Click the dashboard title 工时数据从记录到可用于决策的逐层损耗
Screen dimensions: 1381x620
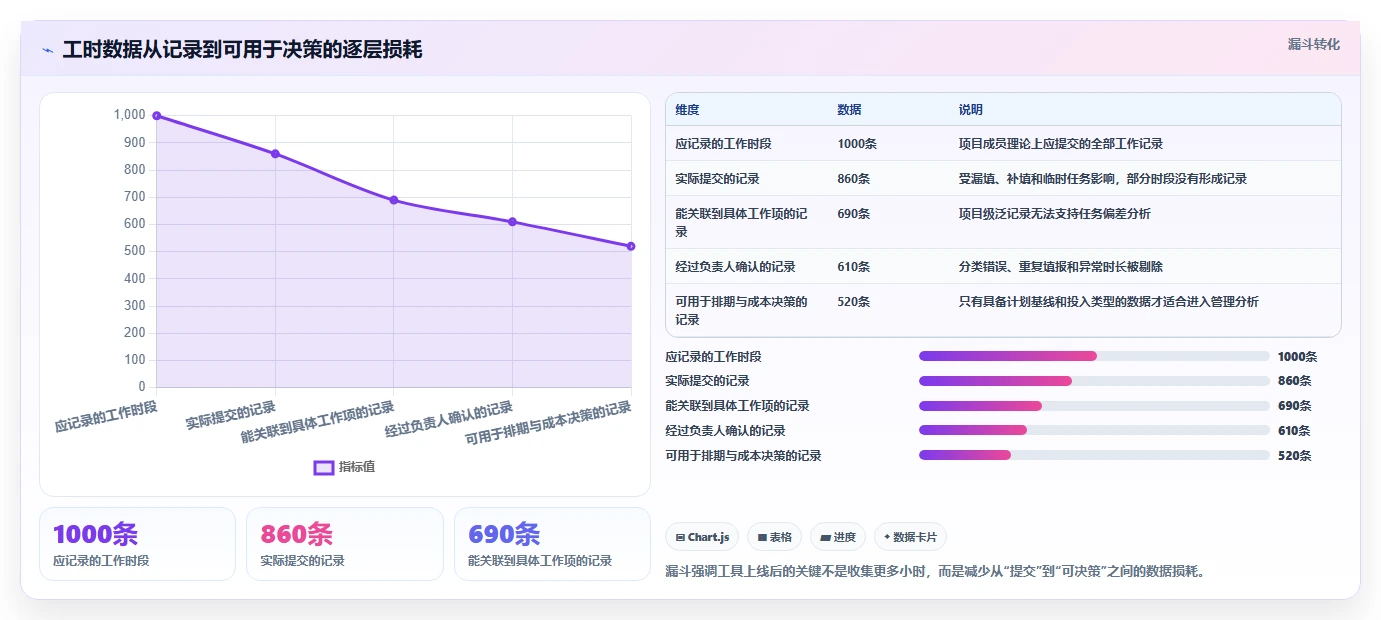point(242,50)
